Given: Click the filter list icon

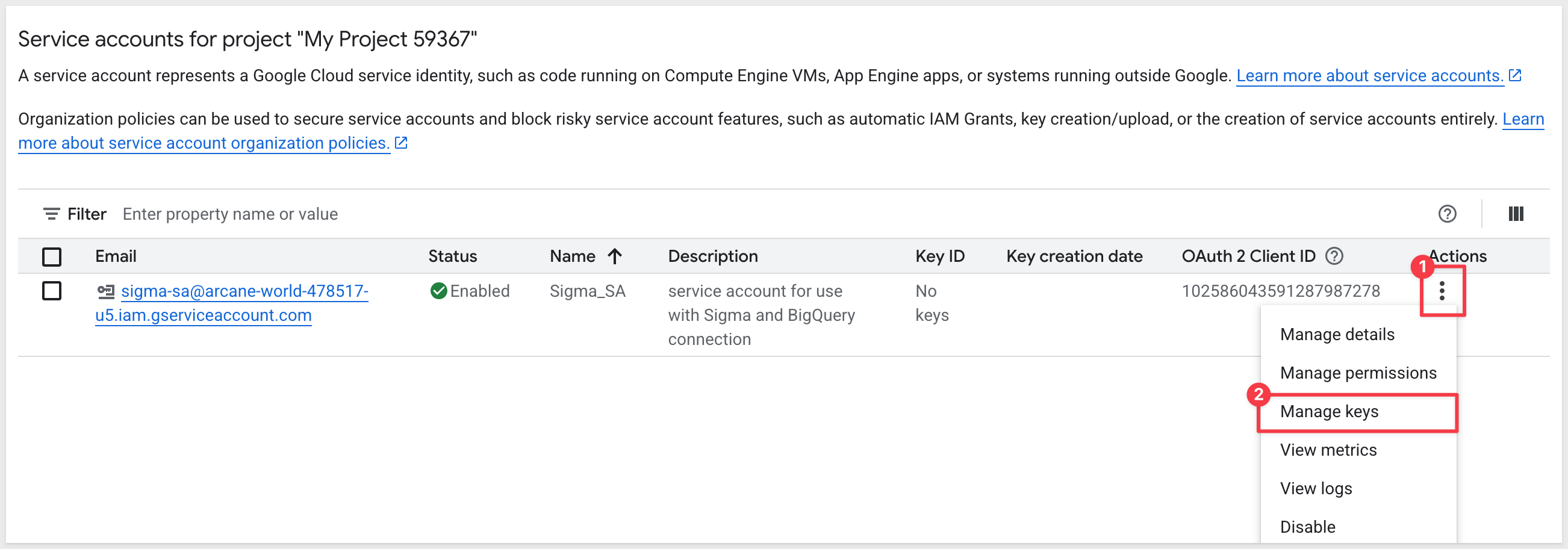Looking at the screenshot, I should (x=51, y=214).
